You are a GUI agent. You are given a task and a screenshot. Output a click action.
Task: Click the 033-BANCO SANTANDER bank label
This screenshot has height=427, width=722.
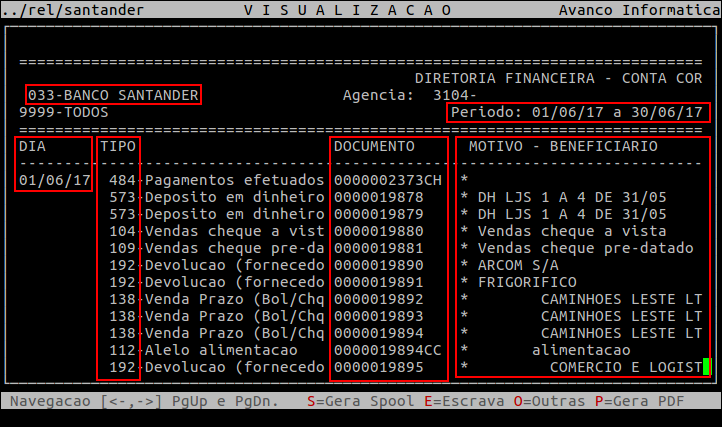click(113, 95)
